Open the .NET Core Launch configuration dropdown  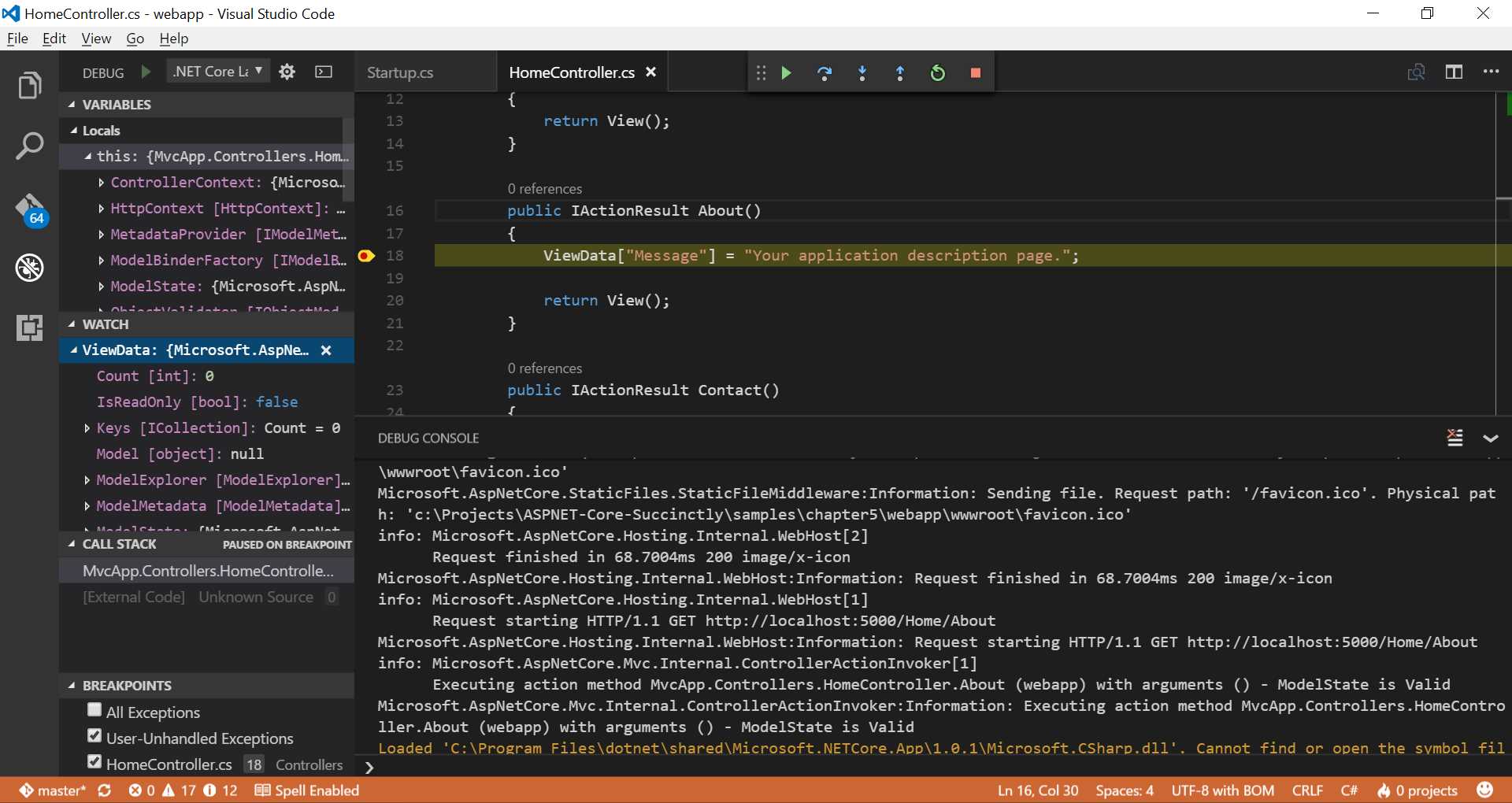(218, 71)
